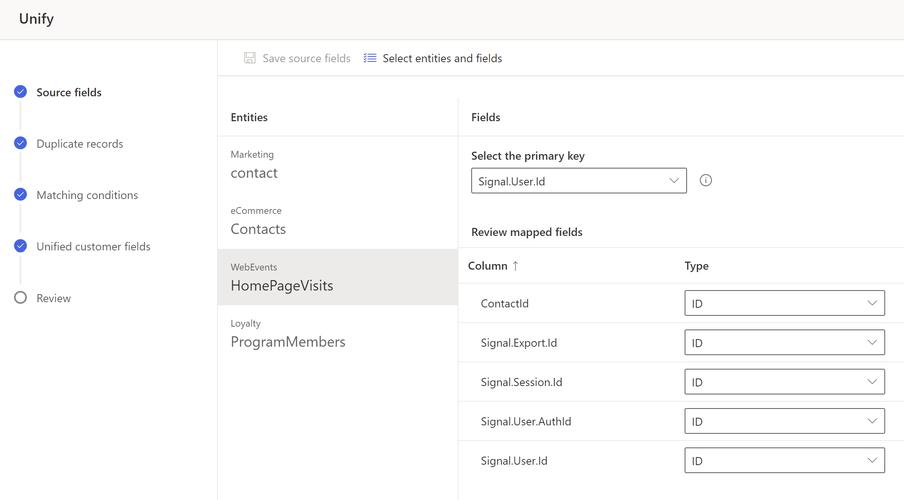The image size is (904, 500).
Task: Go to the Matching conditions step
Action: coord(87,195)
